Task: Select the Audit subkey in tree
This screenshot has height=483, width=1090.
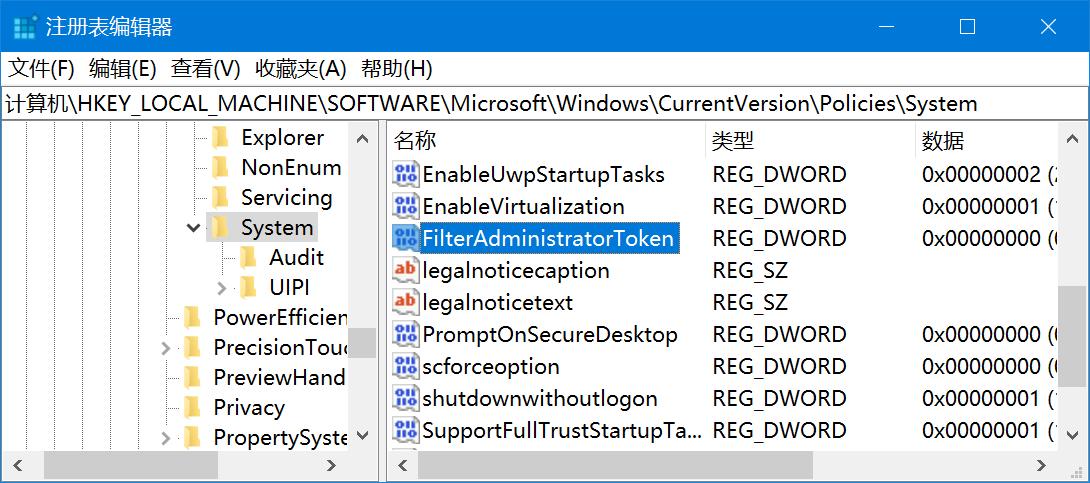Action: pos(296,258)
